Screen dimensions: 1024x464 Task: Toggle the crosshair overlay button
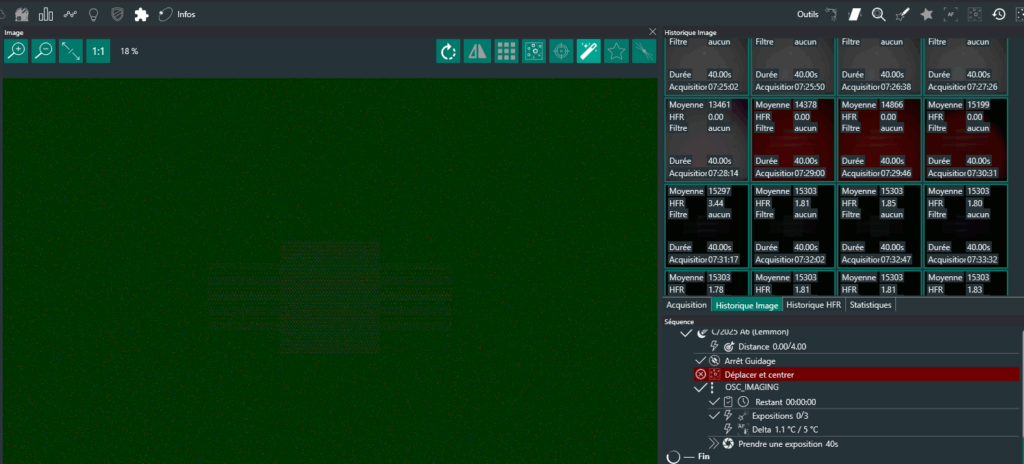(x=561, y=51)
